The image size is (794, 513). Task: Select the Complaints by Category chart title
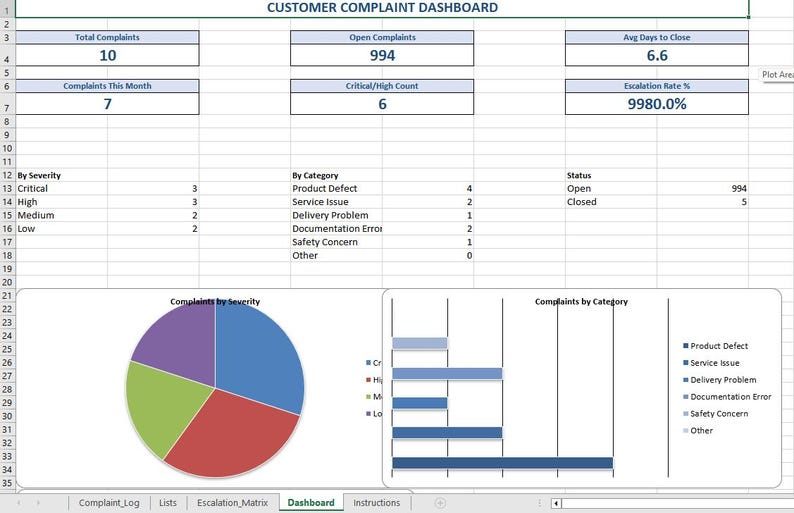pyautogui.click(x=581, y=302)
